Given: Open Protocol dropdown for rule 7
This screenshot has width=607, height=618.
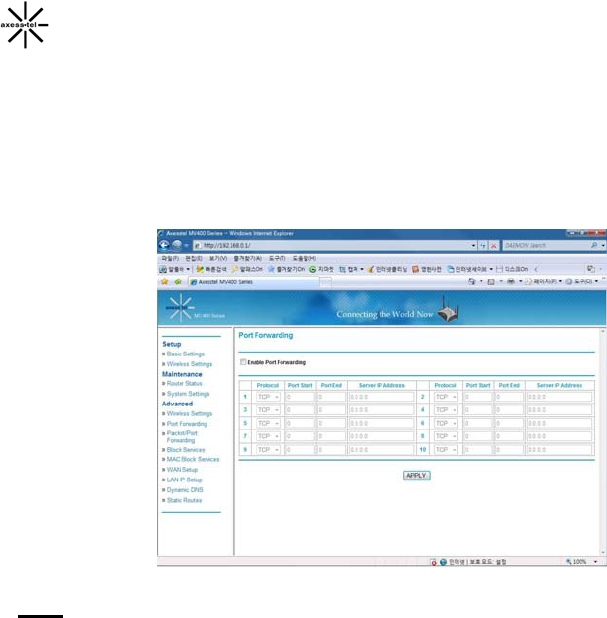Looking at the screenshot, I should [268, 436].
